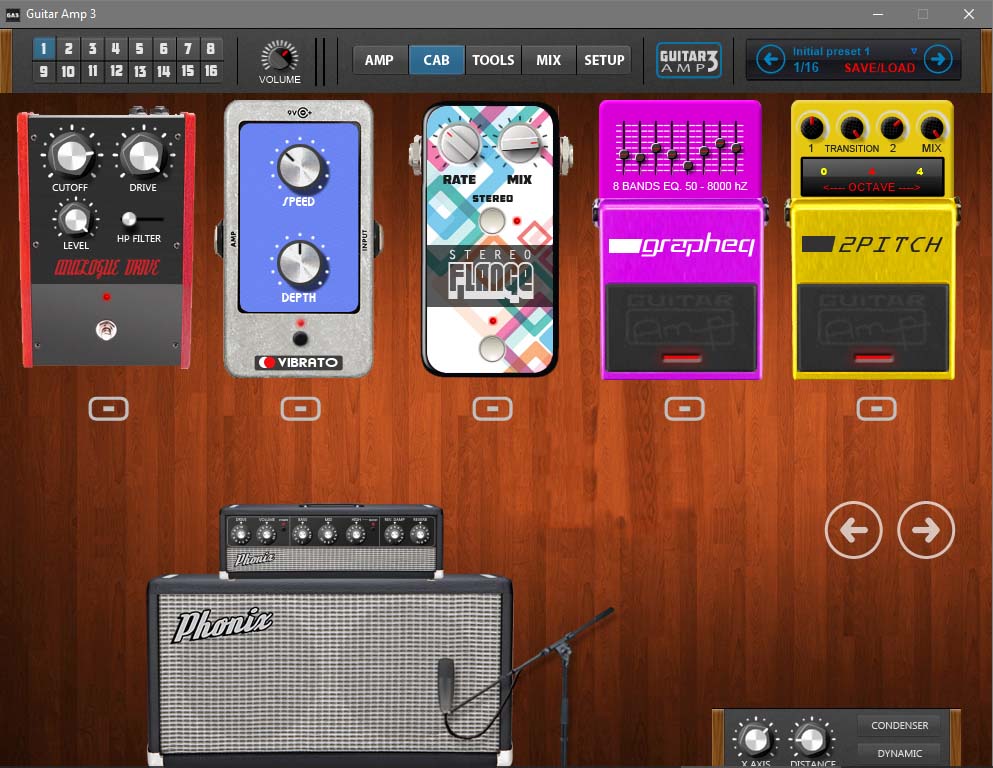Viewport: 993px width, 768px height.
Task: Click the 2Pitch TRANSITION knob
Action: tap(852, 128)
